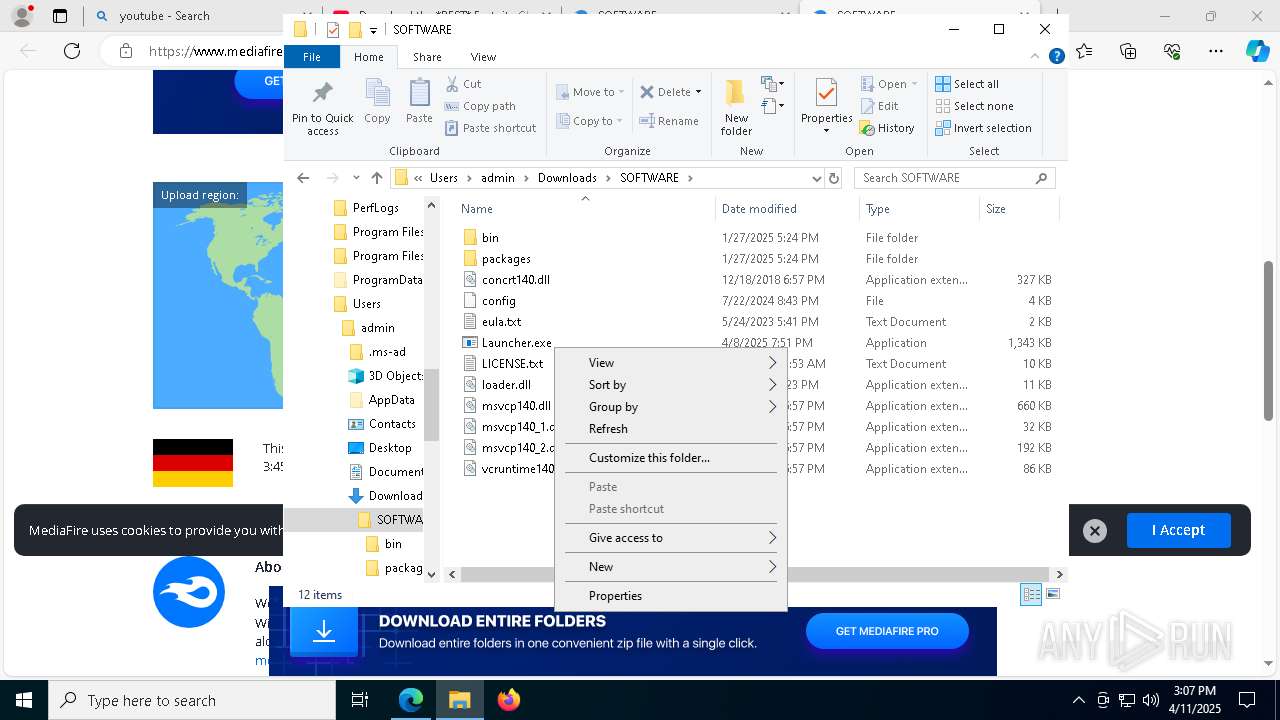Image resolution: width=1280 pixels, height=720 pixels.
Task: Refresh the Explorer address bar
Action: click(834, 178)
